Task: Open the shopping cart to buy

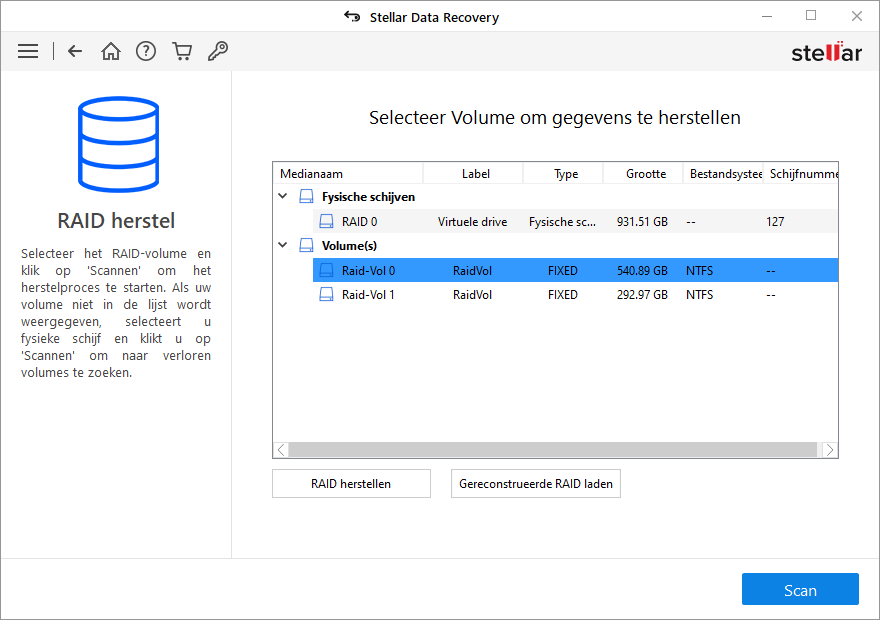Action: tap(182, 52)
